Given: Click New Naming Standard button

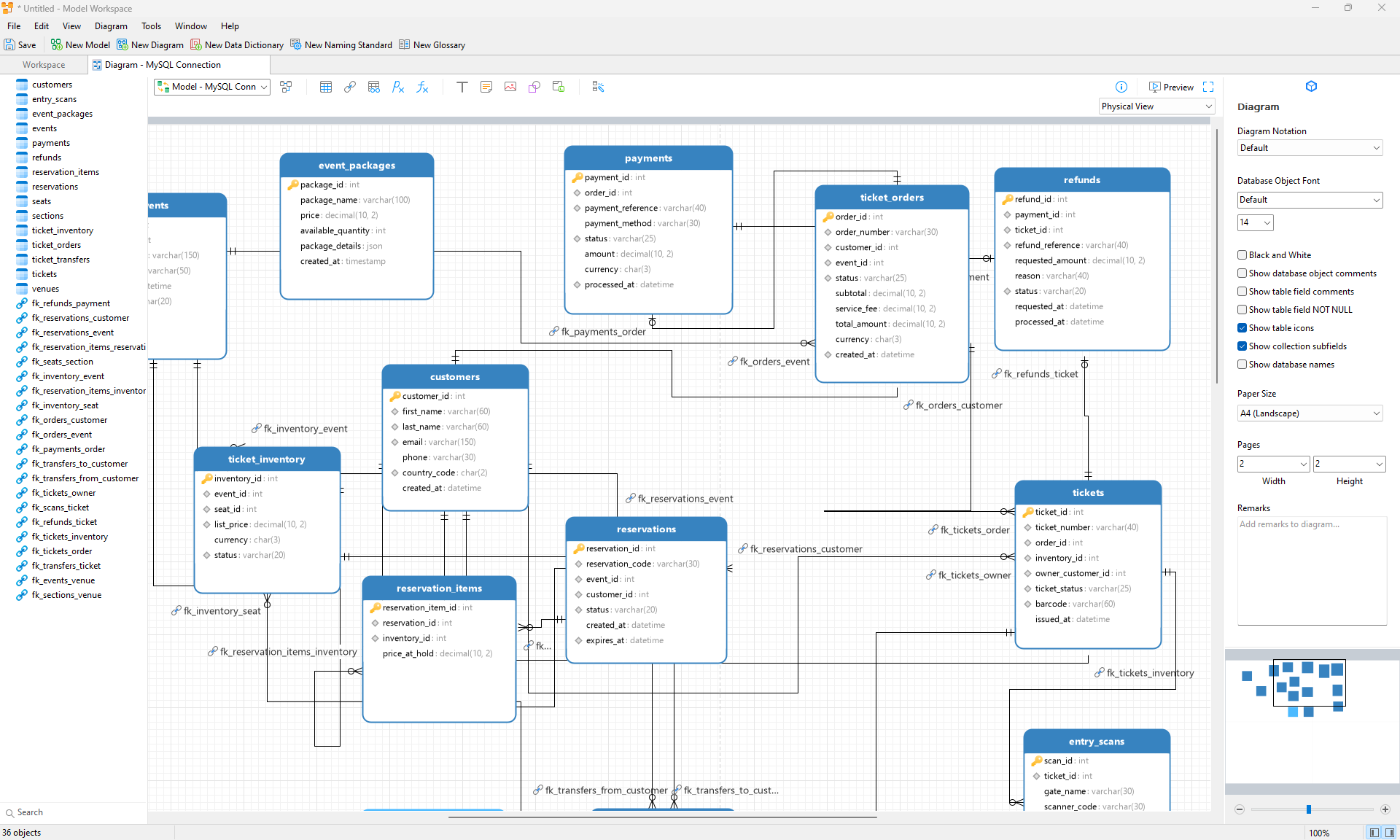Looking at the screenshot, I should point(341,45).
